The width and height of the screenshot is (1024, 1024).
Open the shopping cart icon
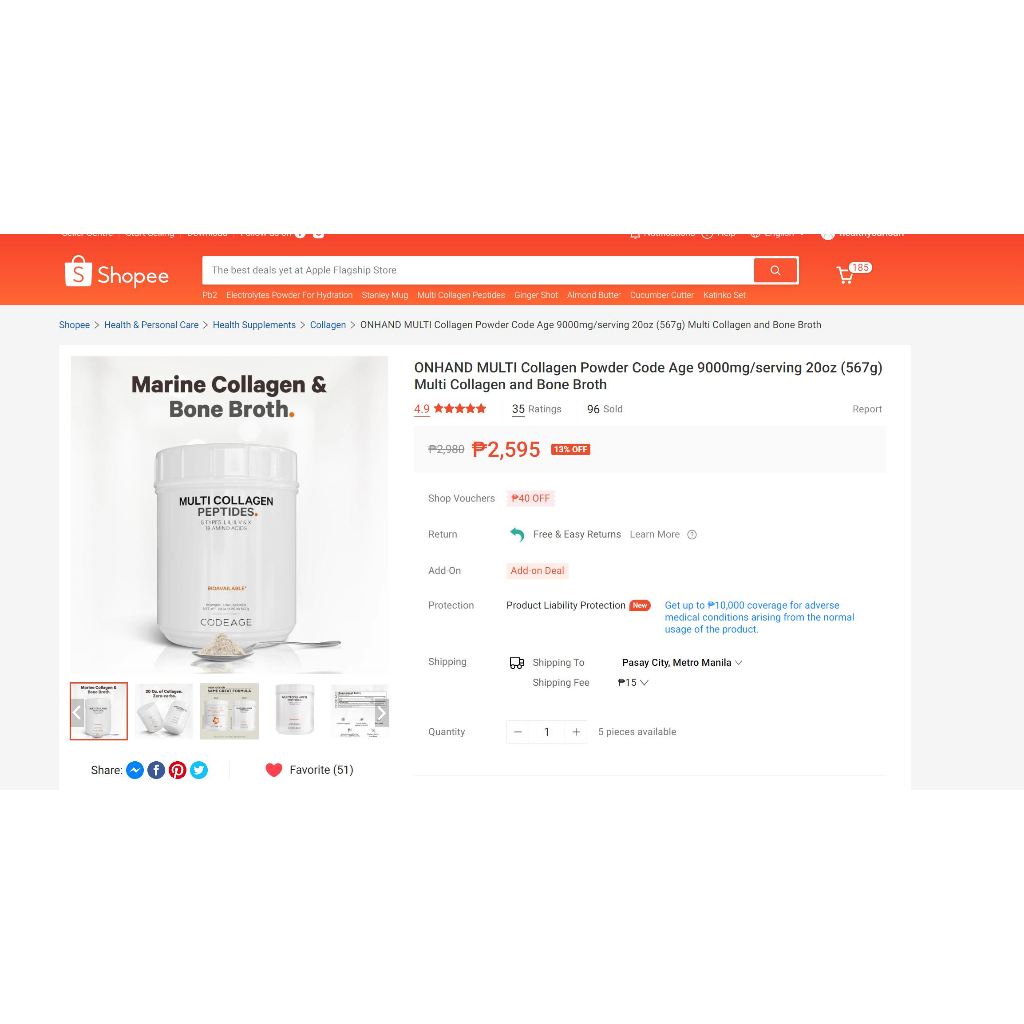coord(846,274)
